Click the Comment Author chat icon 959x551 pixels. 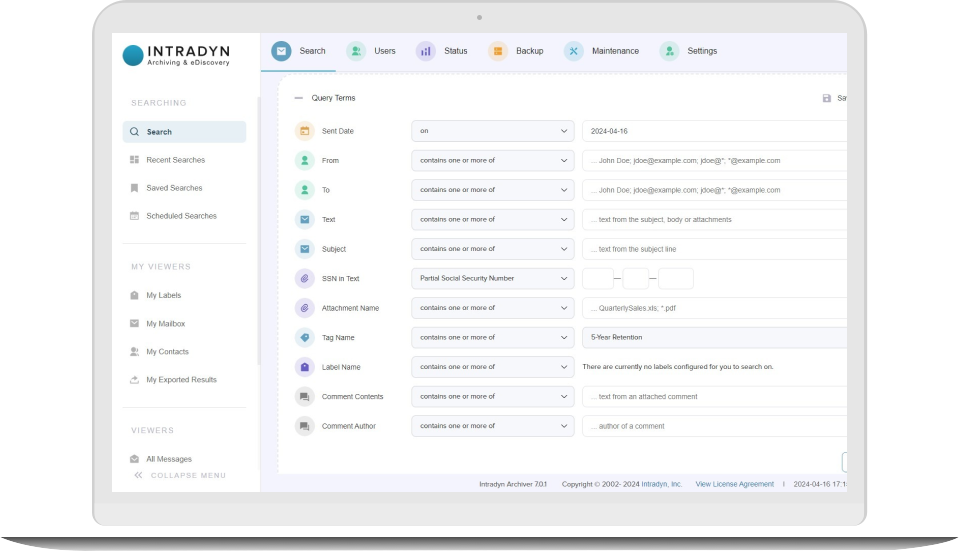[305, 426]
